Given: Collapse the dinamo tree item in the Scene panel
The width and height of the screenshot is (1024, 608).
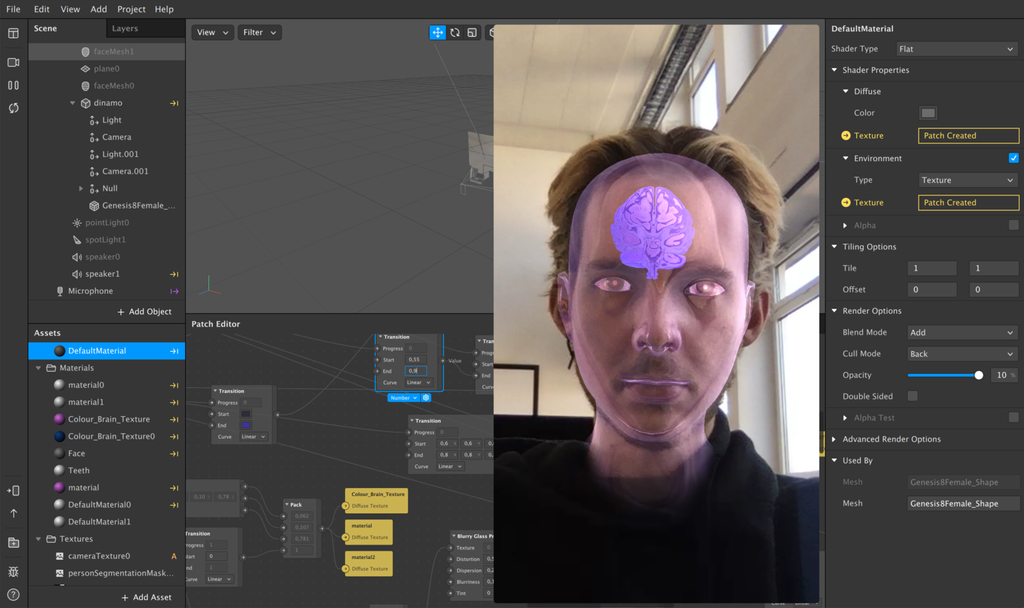Looking at the screenshot, I should [72, 102].
